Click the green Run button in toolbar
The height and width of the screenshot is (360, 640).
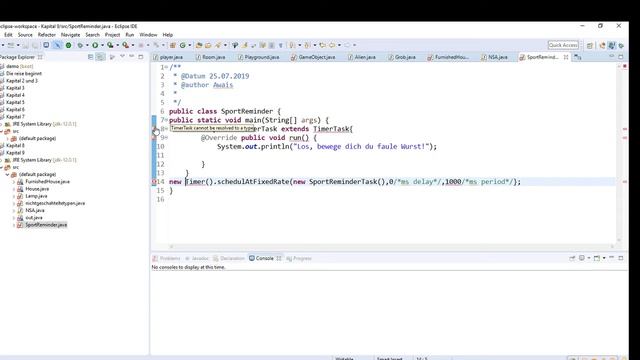pos(95,45)
